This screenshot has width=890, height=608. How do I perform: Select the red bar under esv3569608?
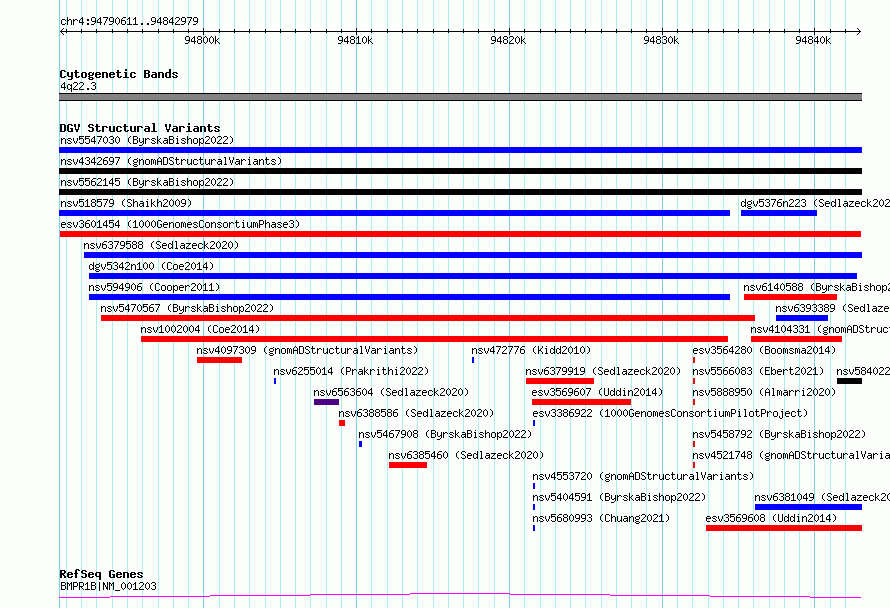tap(784, 528)
